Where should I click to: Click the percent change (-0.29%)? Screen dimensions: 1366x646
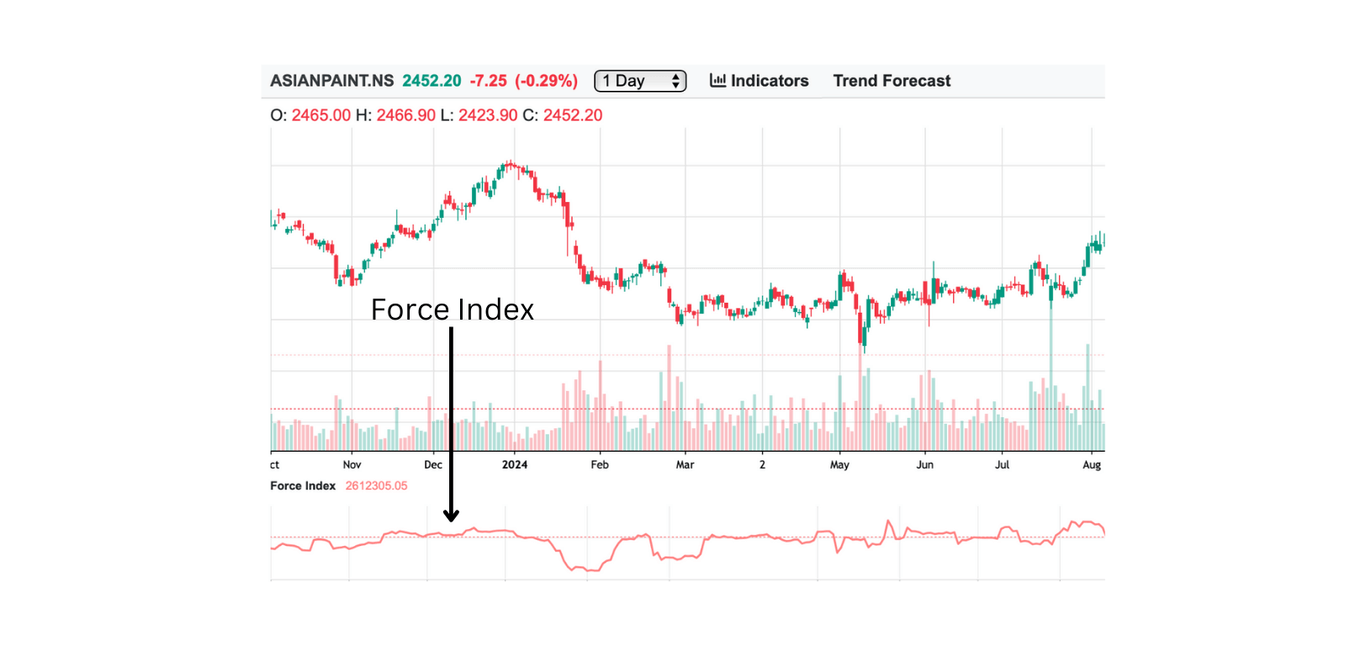(547, 81)
